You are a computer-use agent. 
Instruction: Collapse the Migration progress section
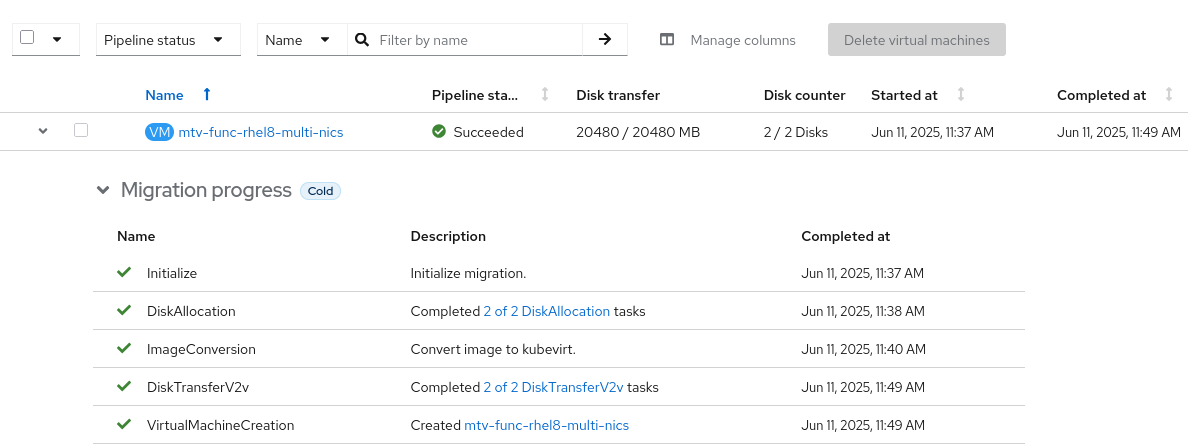coord(103,190)
